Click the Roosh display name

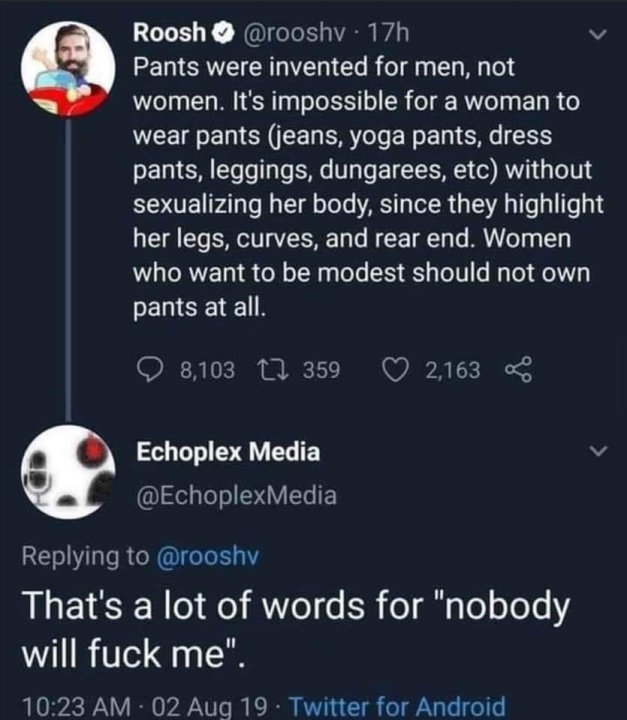[x=167, y=34]
